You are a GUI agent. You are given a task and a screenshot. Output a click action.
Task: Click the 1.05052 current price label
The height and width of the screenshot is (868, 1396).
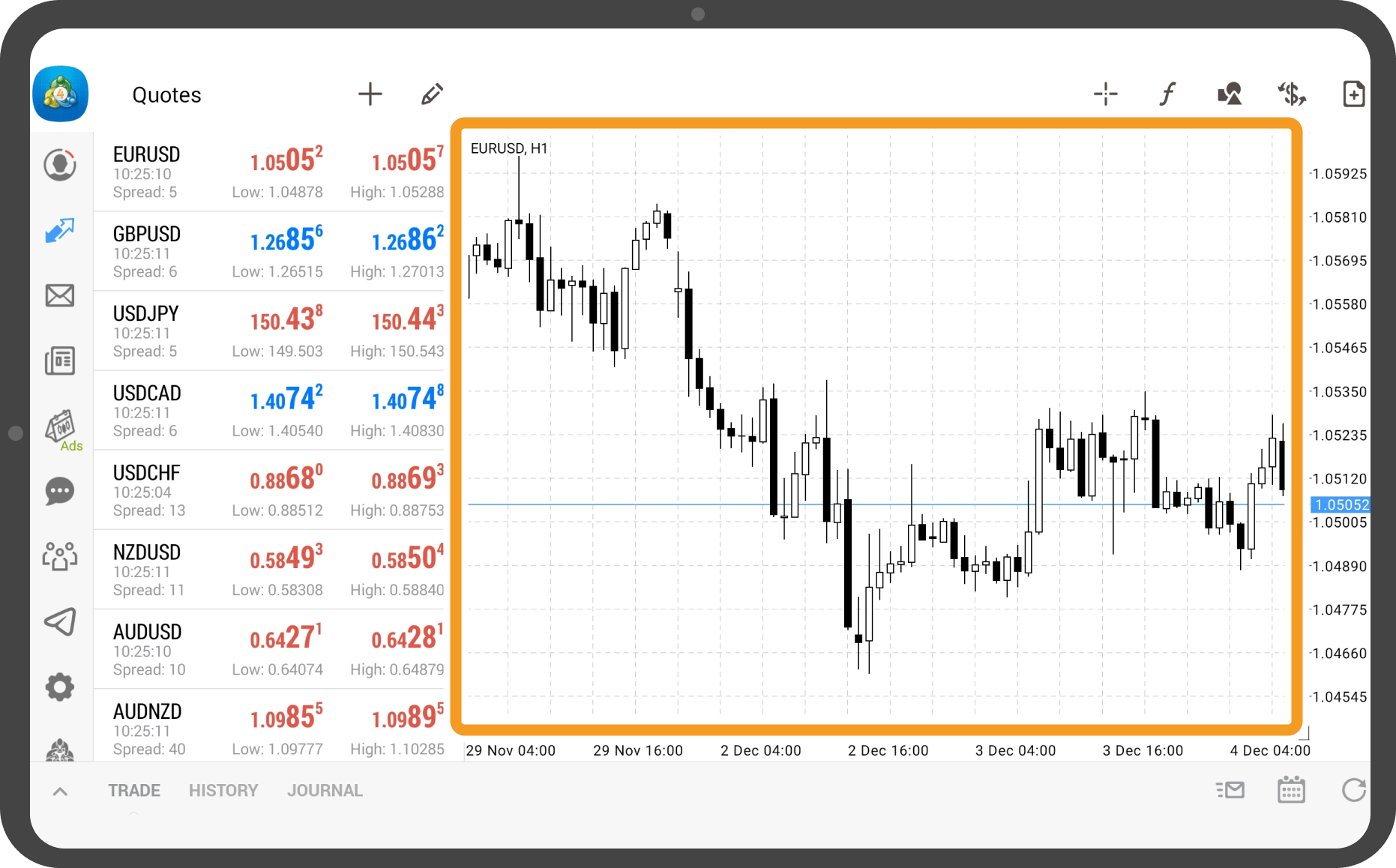(x=1341, y=505)
